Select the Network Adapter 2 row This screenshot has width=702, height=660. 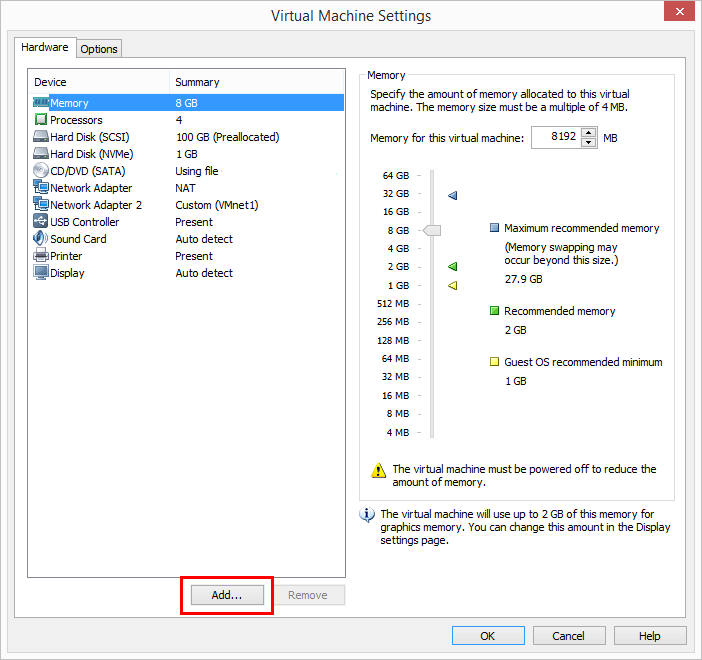tap(187, 205)
